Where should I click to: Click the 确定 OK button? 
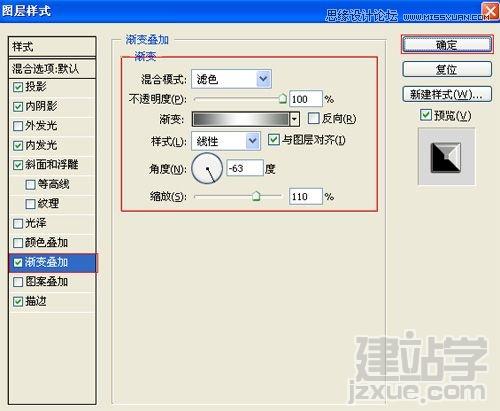(447, 45)
